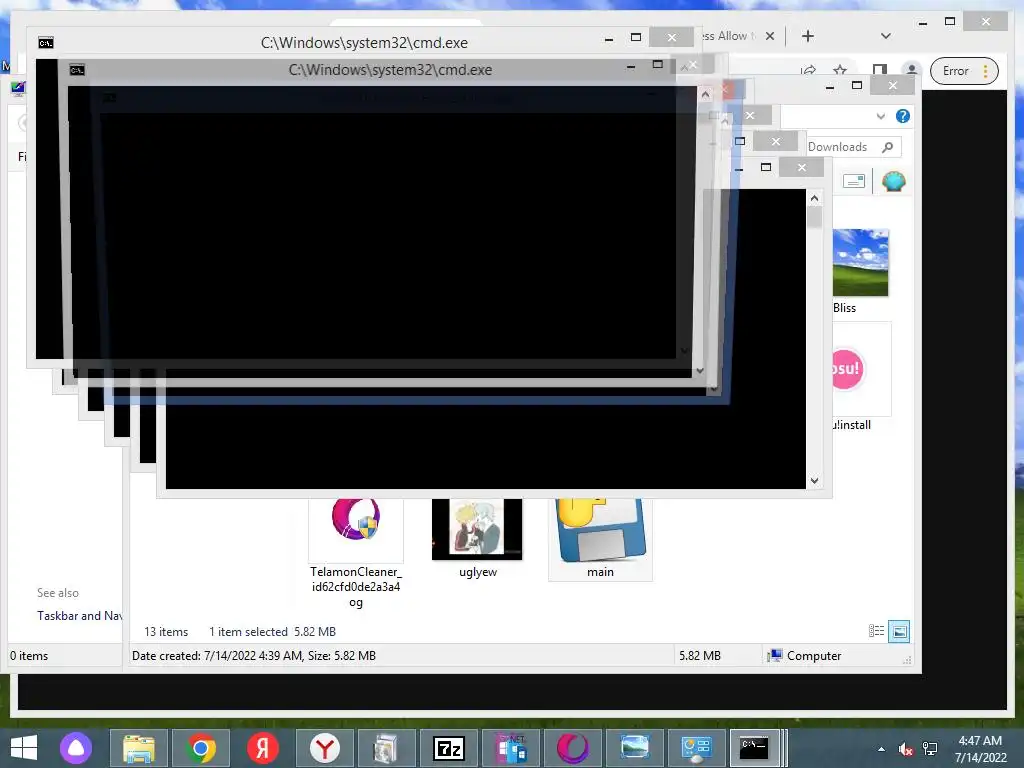Open the Telamon Cleaner swirl taskbar icon
1024x768 pixels.
(573, 748)
